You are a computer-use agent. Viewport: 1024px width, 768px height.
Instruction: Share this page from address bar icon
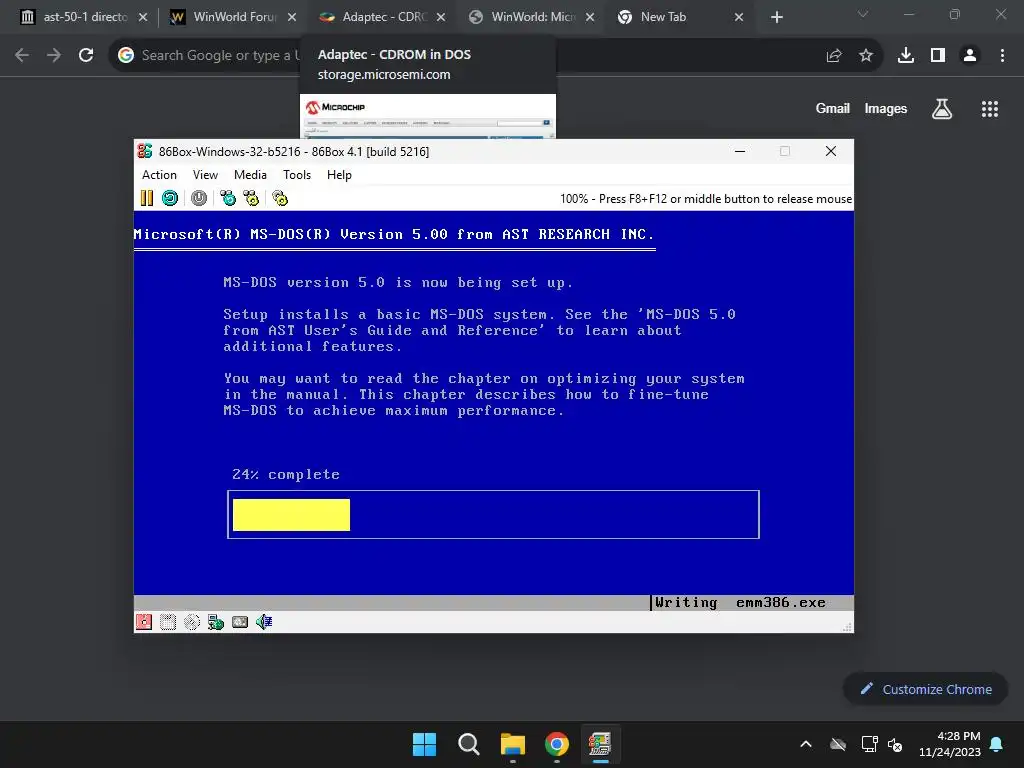click(834, 56)
